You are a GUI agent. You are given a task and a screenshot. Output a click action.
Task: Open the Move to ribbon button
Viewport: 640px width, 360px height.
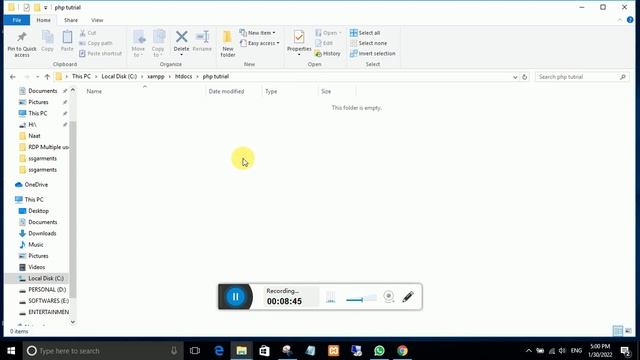tap(138, 43)
